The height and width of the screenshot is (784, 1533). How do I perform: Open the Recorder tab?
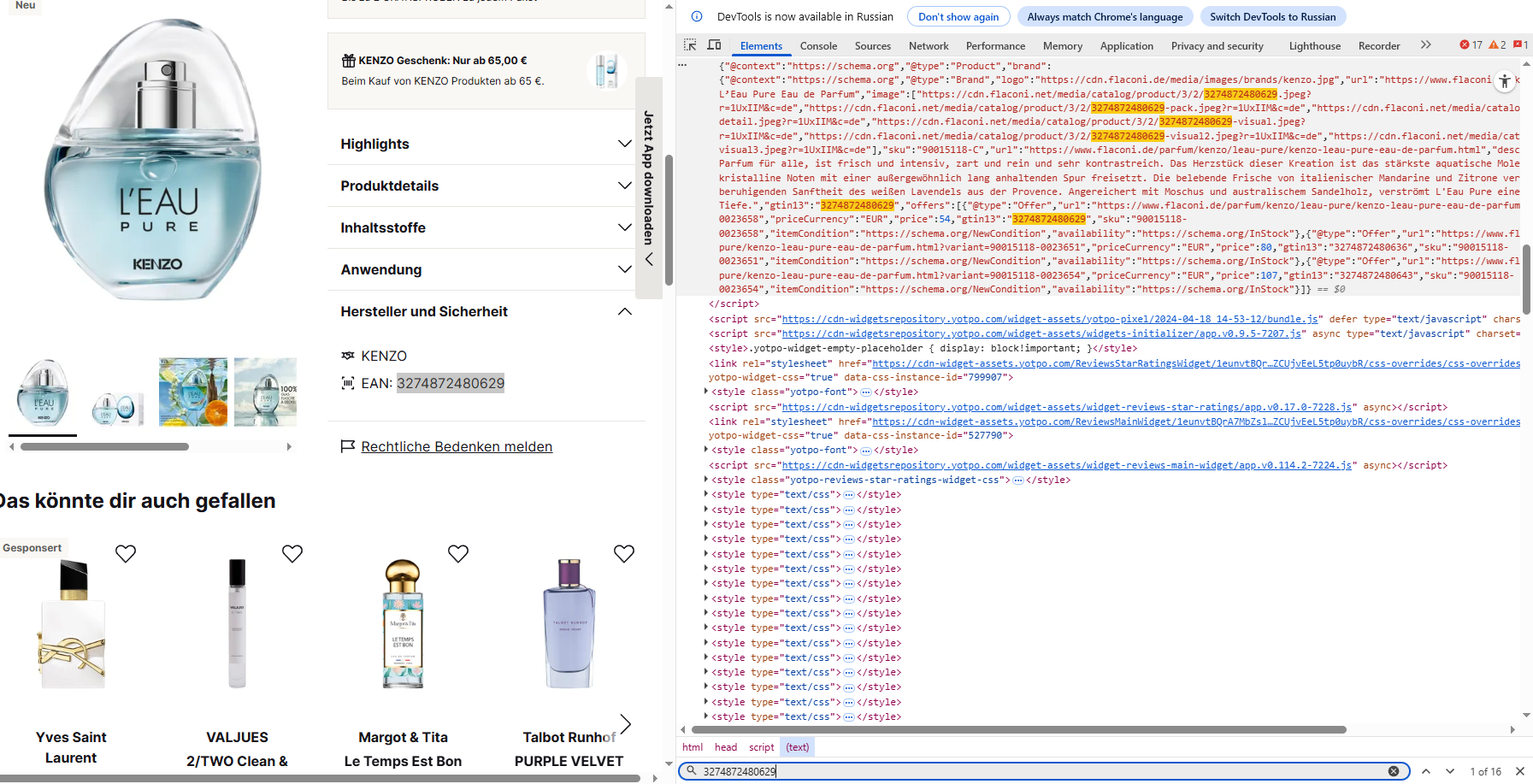[1378, 46]
